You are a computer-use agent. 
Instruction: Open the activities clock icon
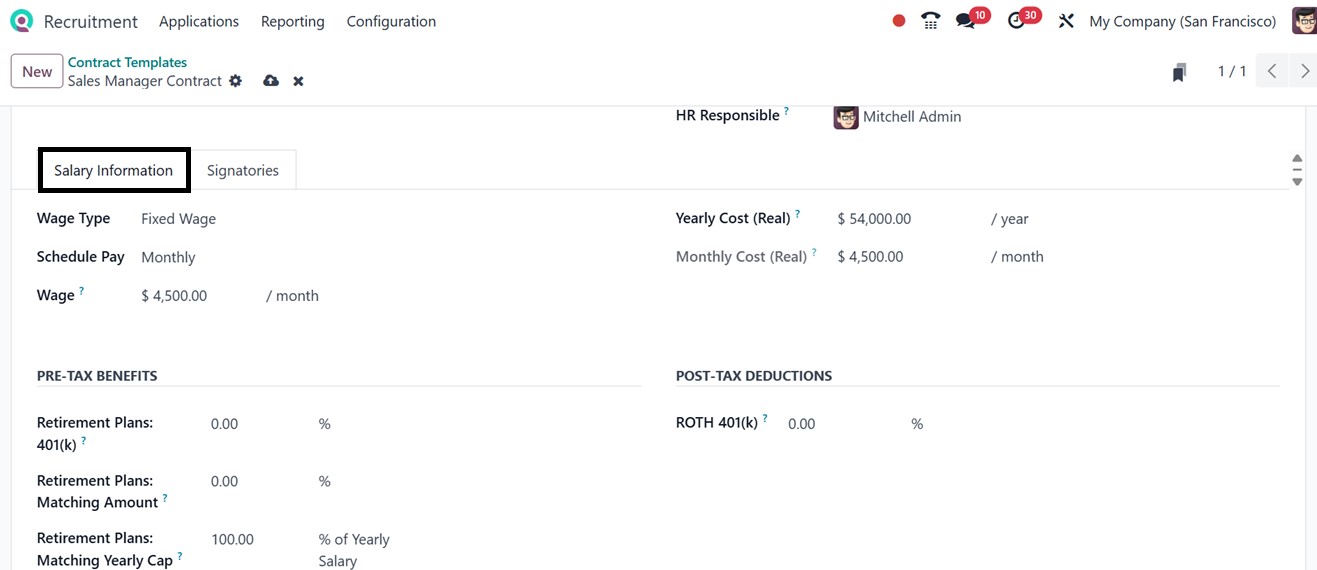1017,21
